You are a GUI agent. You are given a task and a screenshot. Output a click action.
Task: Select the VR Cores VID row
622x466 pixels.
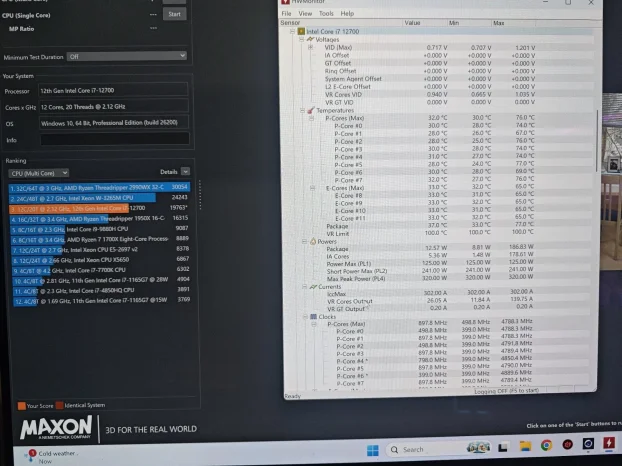tap(430, 94)
